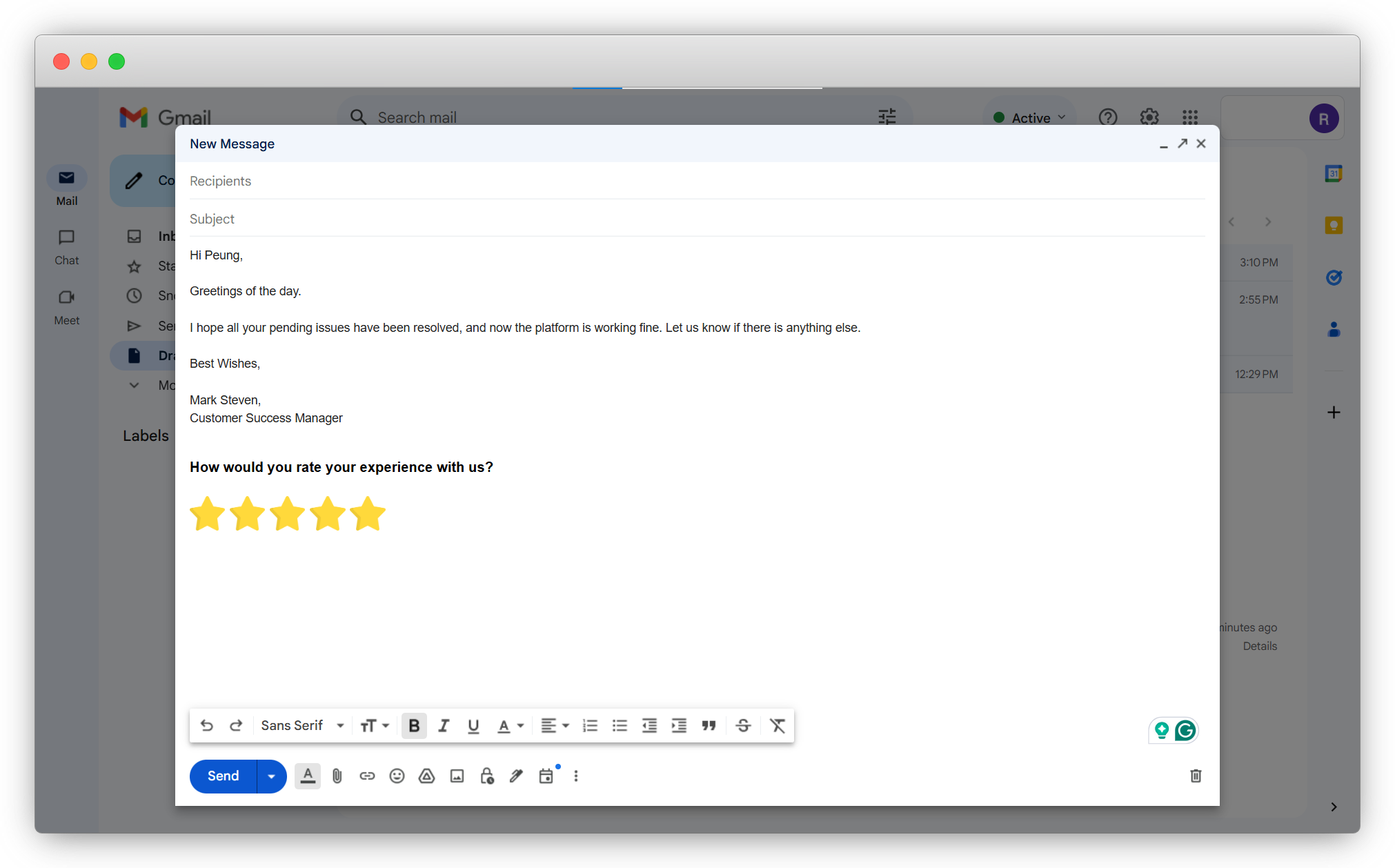Viewport: 1395px width, 868px height.
Task: Insert a file from Google Drive
Action: coord(426,776)
